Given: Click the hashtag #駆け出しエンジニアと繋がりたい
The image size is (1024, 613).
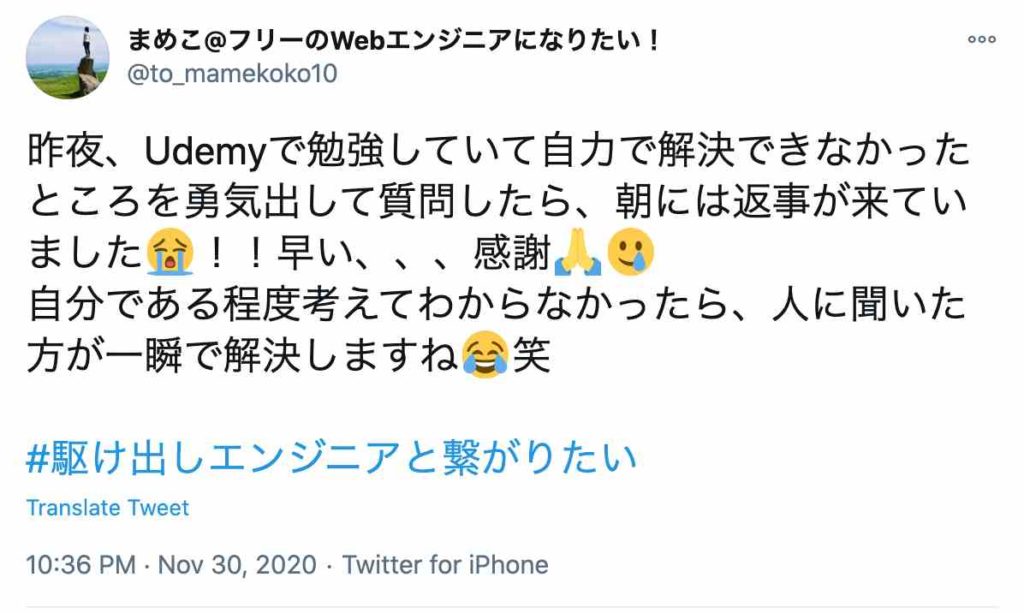Looking at the screenshot, I should click(x=331, y=456).
